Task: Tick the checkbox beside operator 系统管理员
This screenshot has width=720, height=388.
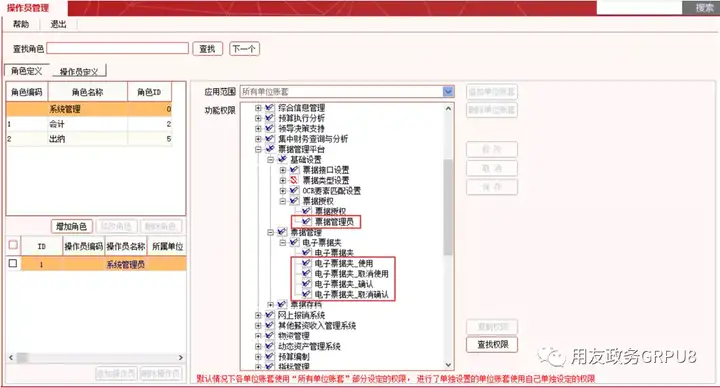Action: (x=13, y=264)
